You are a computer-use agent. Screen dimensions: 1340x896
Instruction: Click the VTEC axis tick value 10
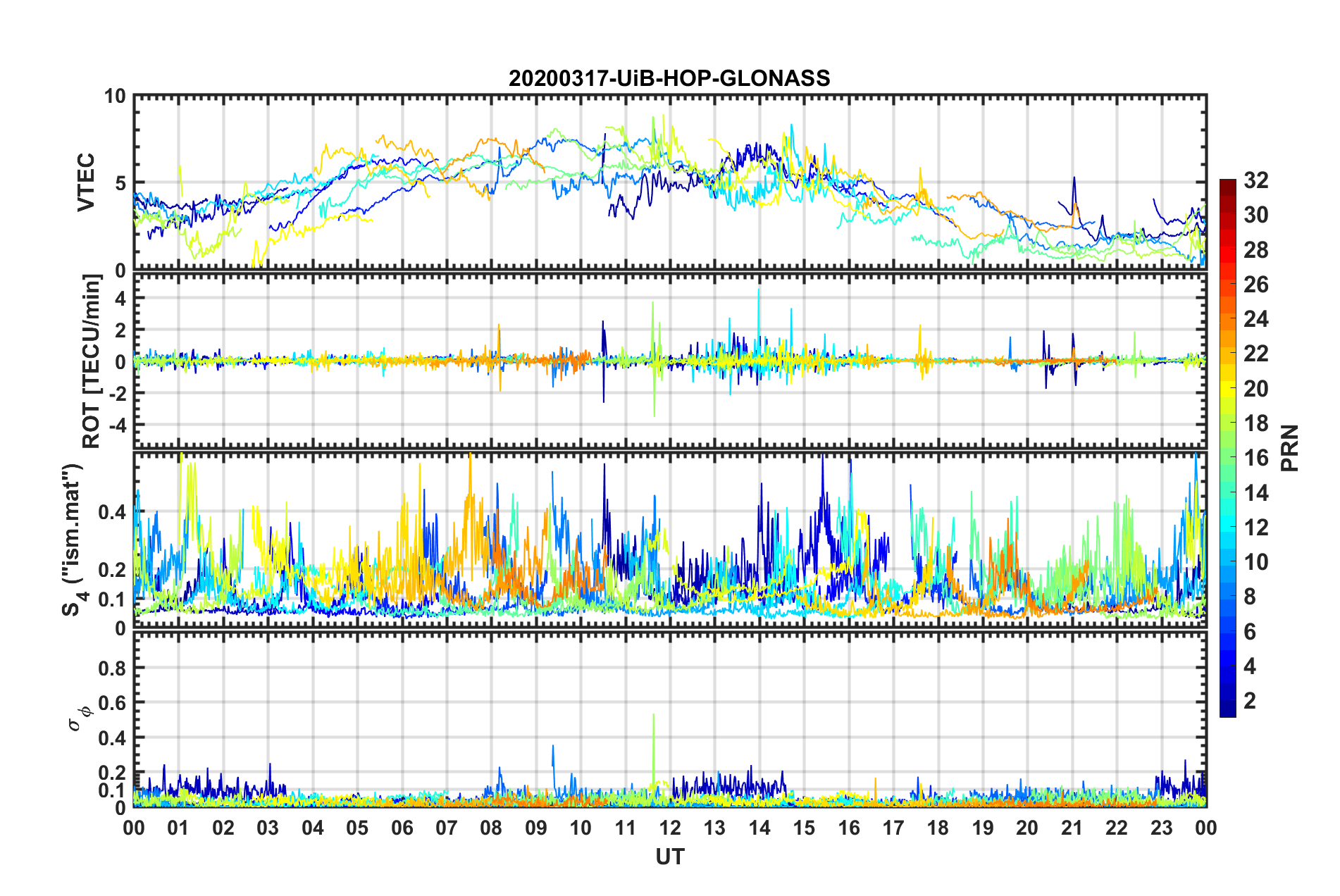115,97
